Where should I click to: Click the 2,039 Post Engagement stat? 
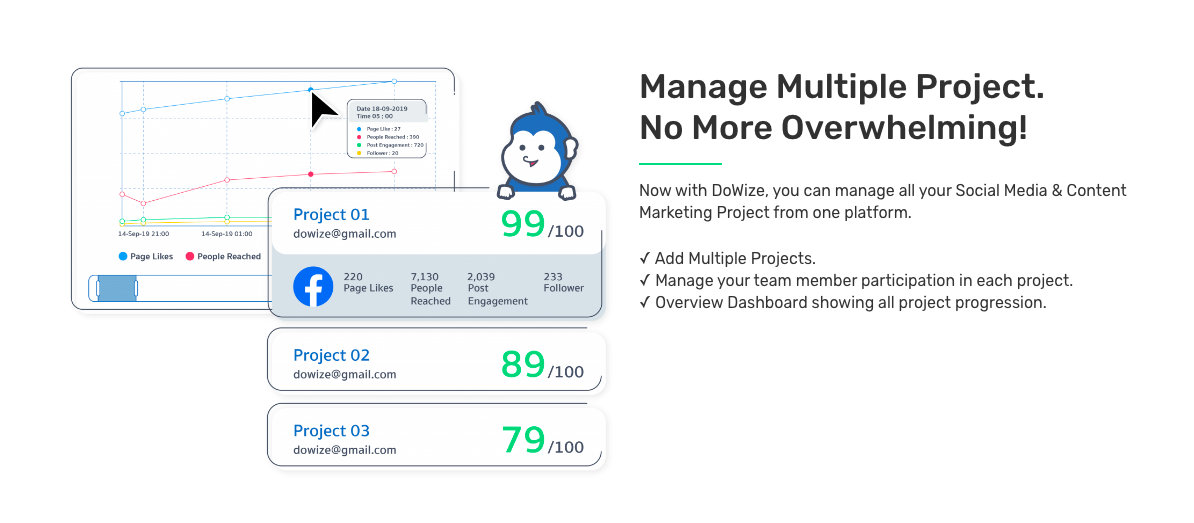pos(497,289)
